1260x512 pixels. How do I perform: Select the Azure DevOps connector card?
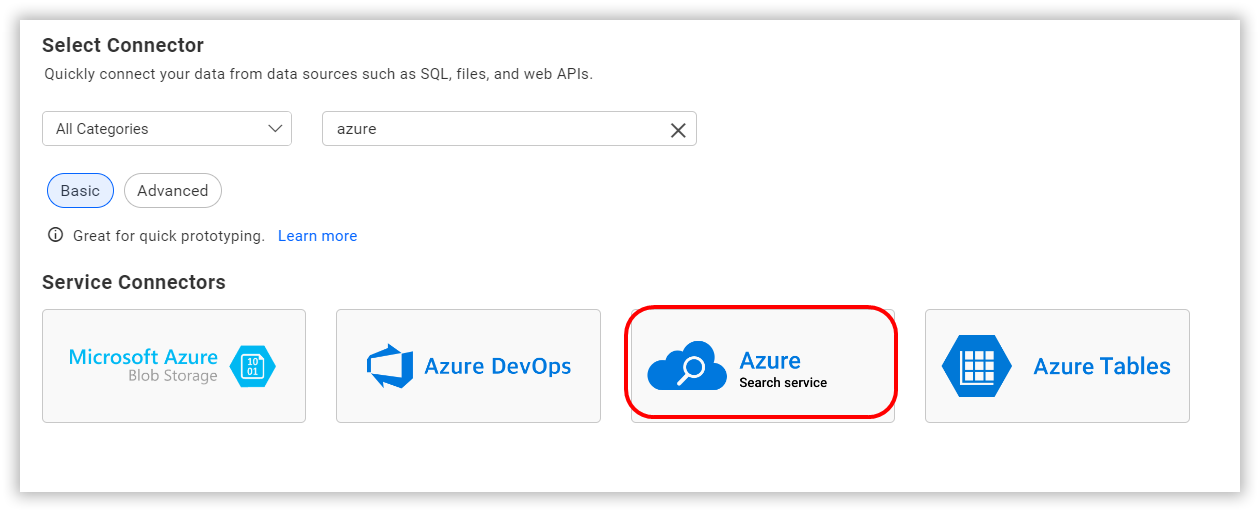click(468, 366)
